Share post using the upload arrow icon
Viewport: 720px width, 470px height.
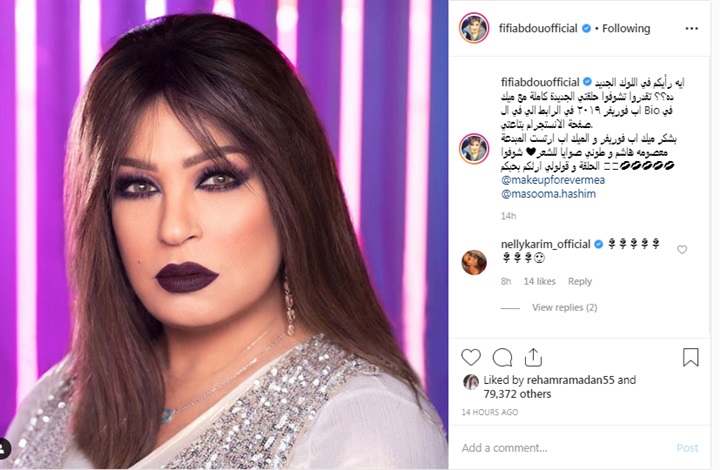[533, 357]
